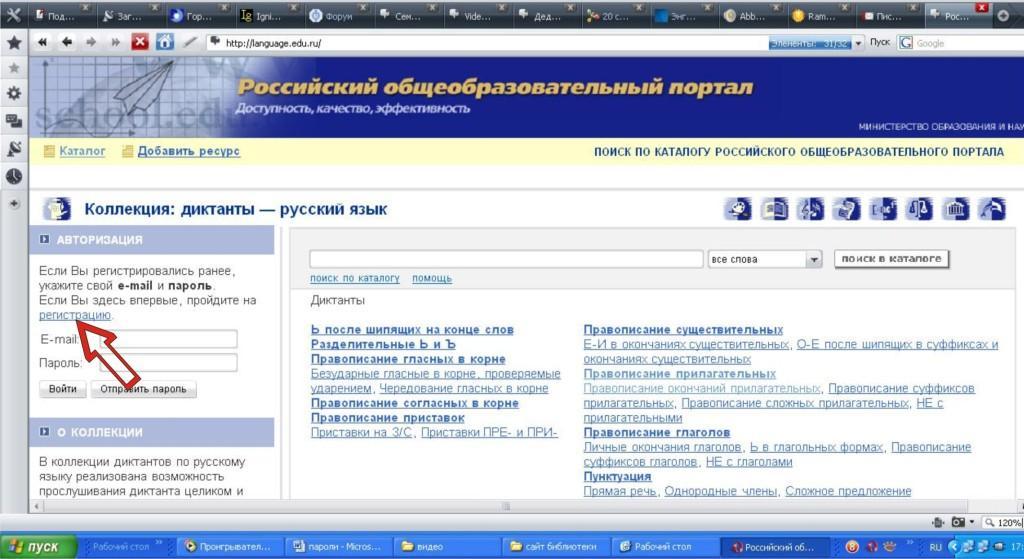Image resolution: width=1024 pixels, height=559 pixels.
Task: Open the address bar dropdown arrow
Action: click(858, 43)
